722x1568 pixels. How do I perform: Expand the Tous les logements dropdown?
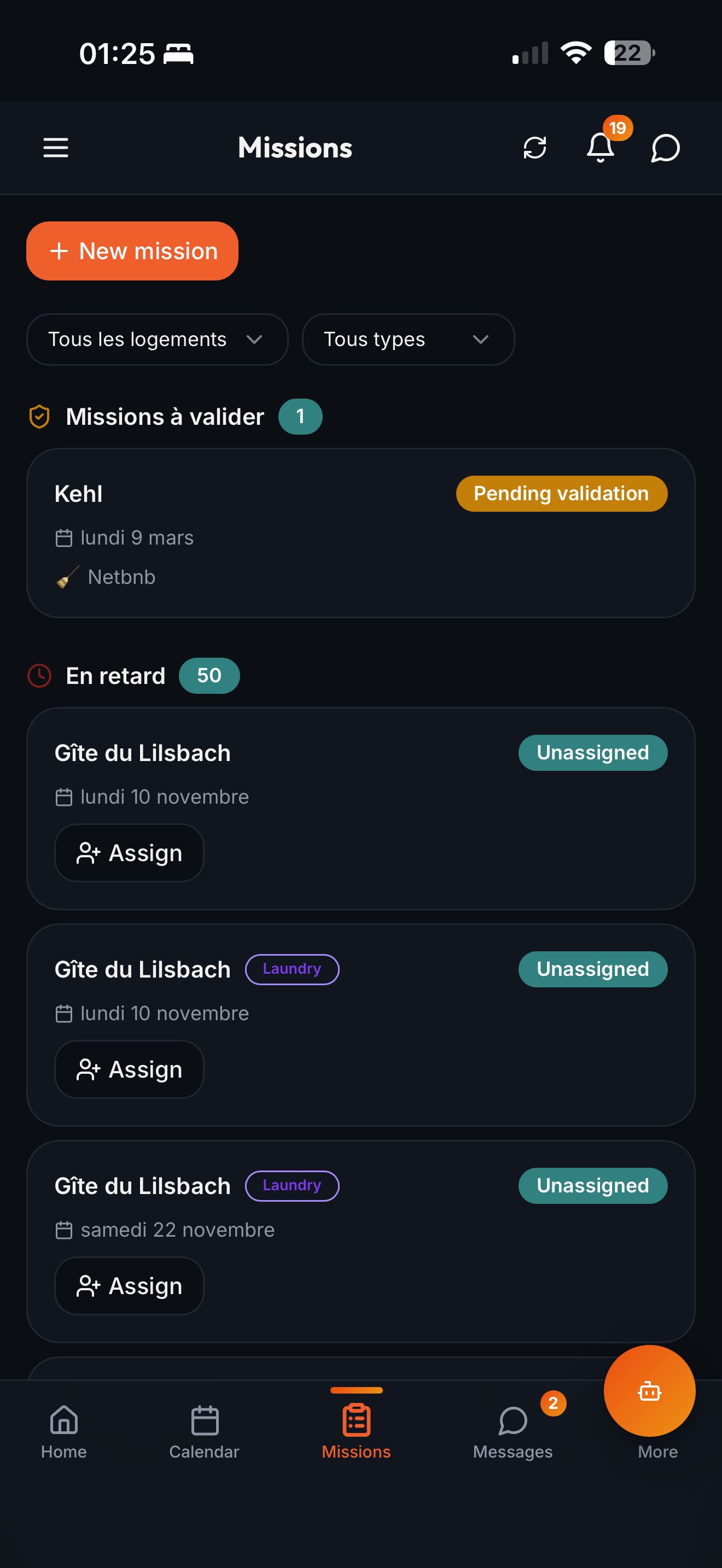click(157, 340)
